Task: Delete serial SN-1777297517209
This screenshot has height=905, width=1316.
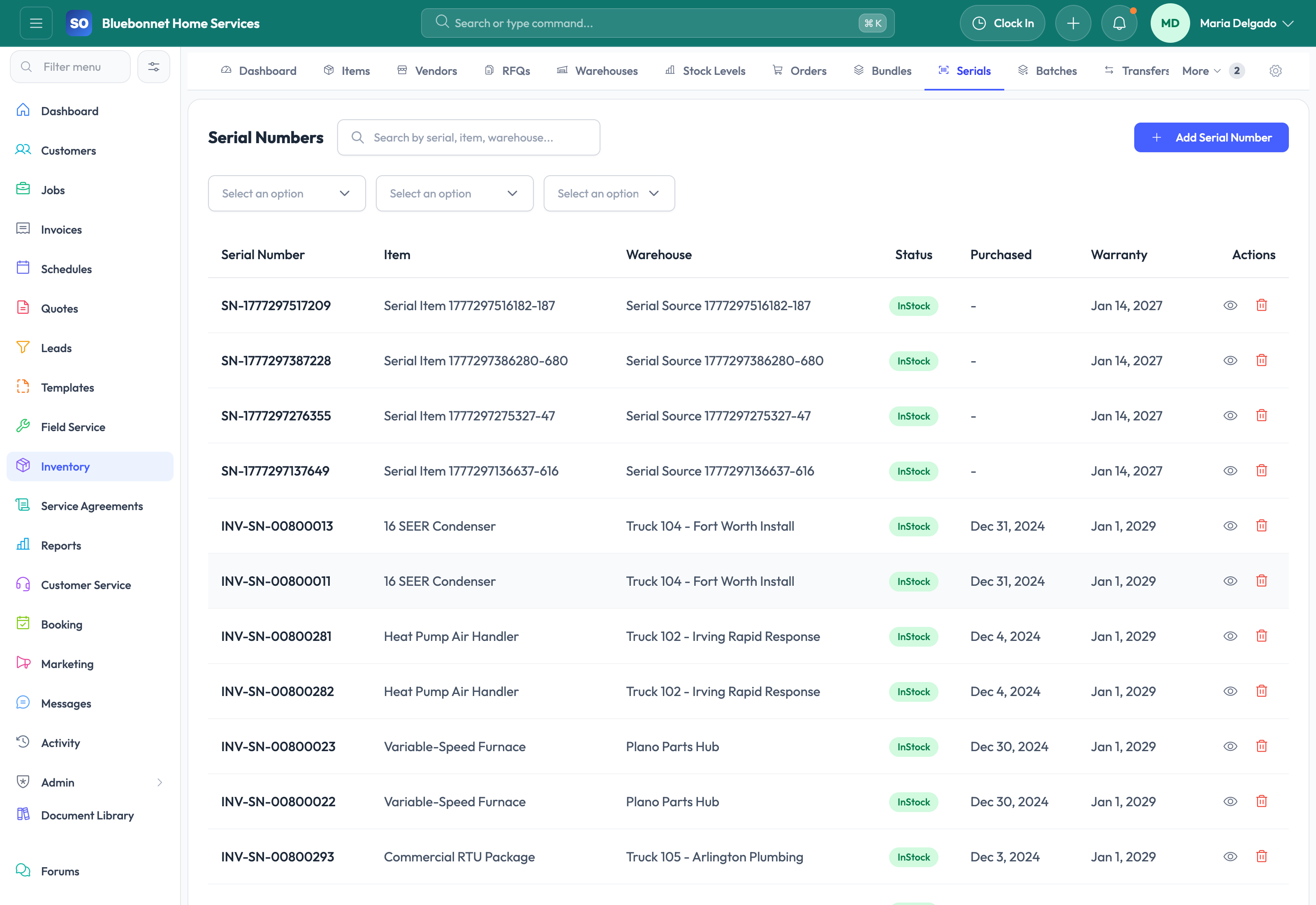Action: pyautogui.click(x=1262, y=305)
